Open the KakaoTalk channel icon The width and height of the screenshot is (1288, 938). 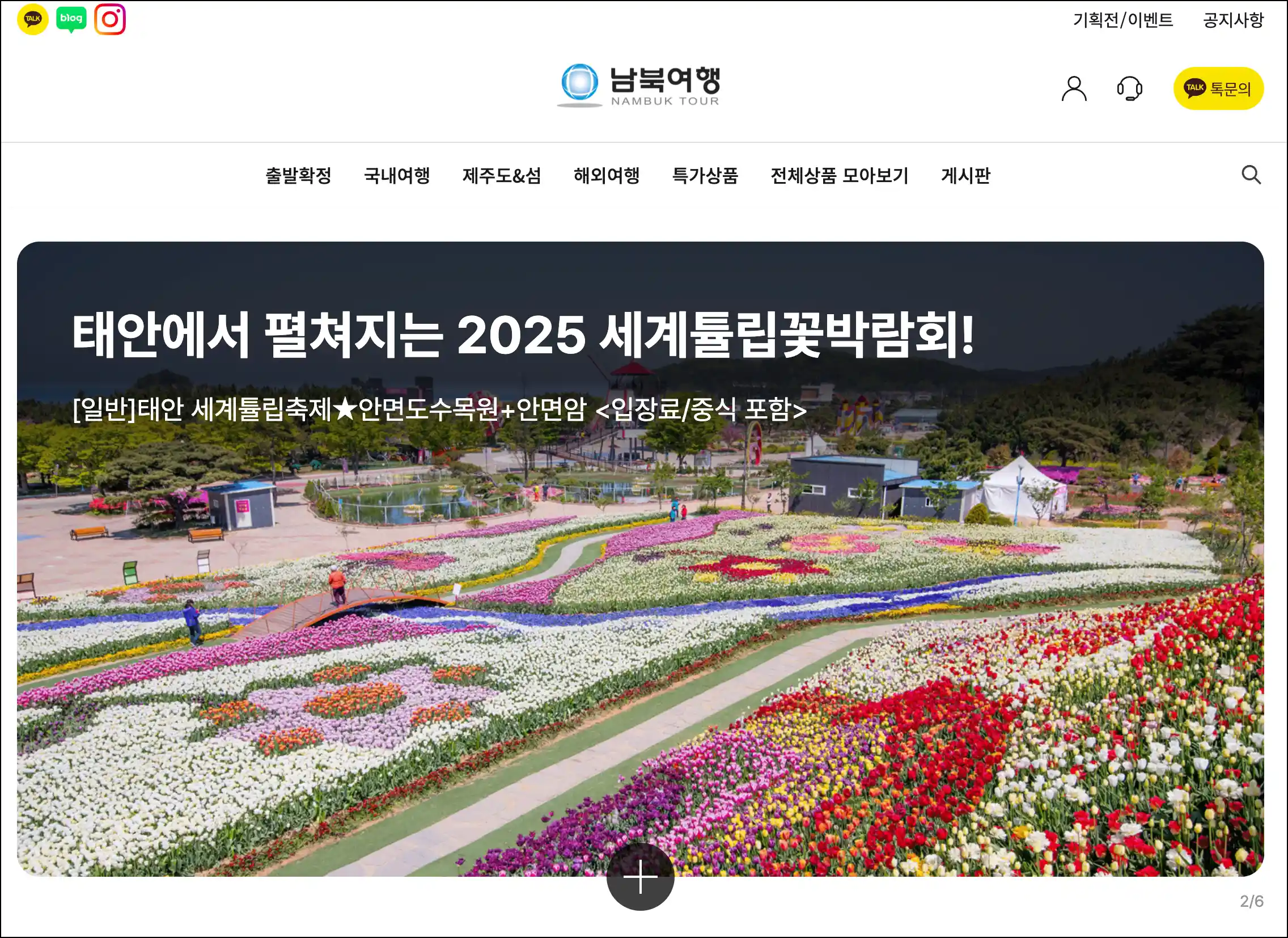pyautogui.click(x=32, y=19)
